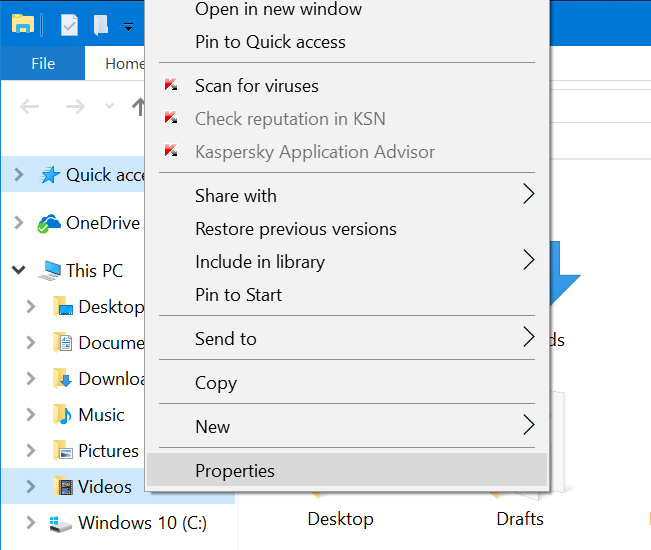Expand the OneDrive tree node

click(19, 222)
